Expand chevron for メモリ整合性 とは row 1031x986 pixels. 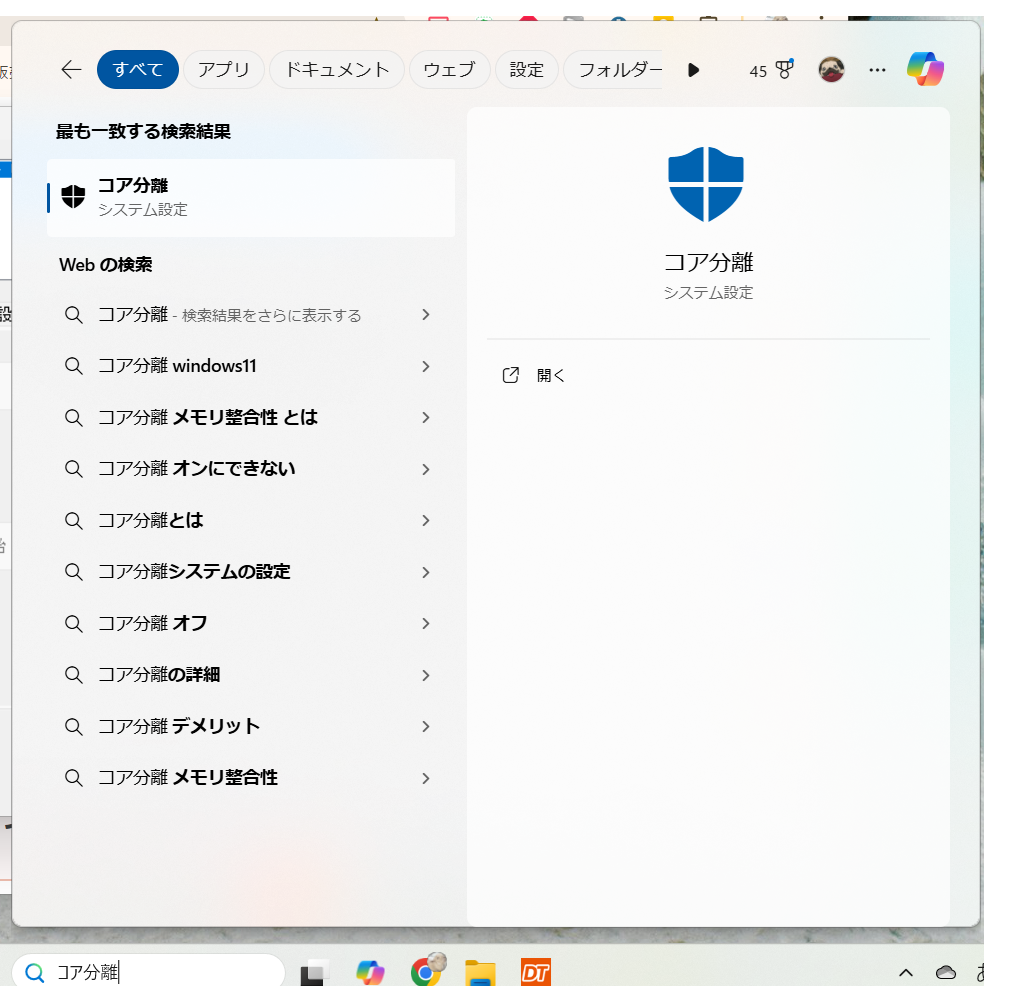point(426,417)
